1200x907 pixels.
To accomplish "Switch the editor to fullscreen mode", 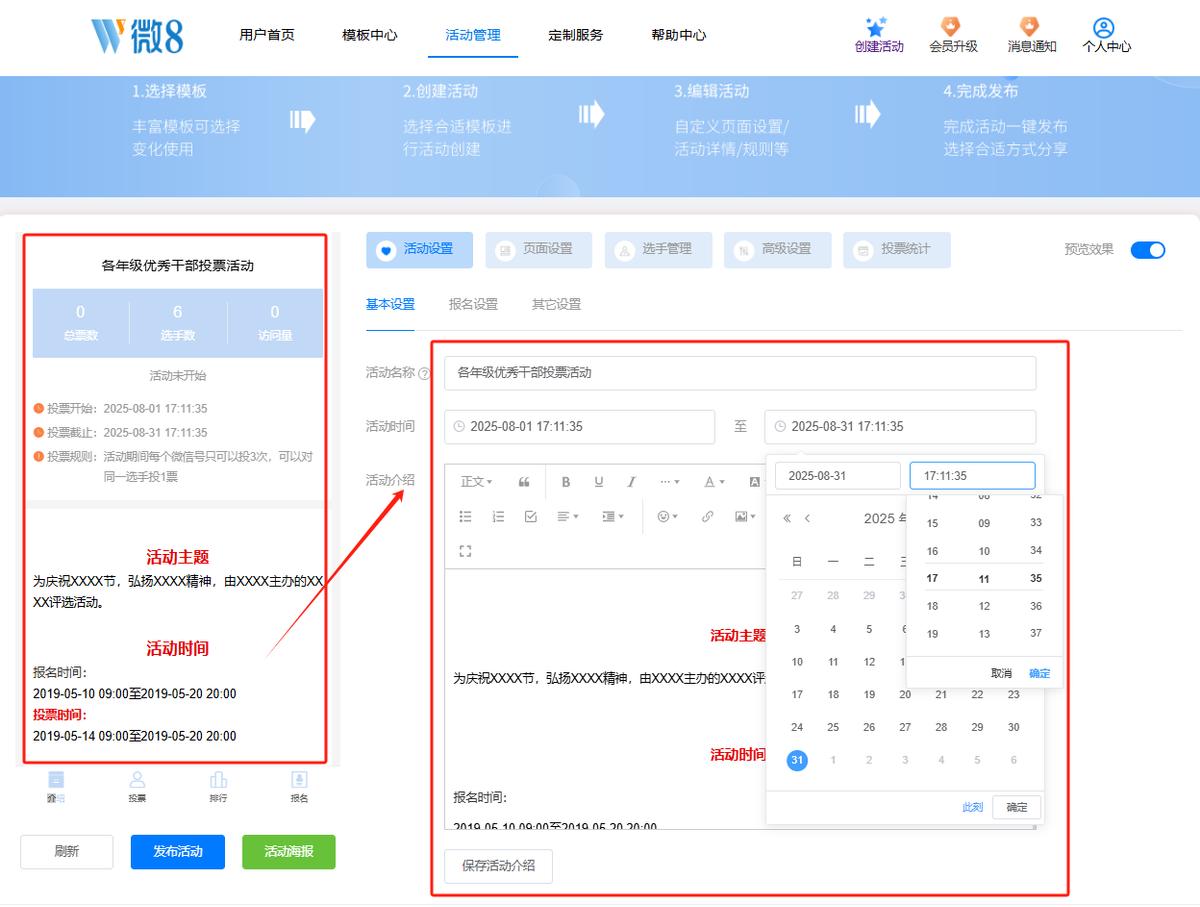I will [x=465, y=551].
